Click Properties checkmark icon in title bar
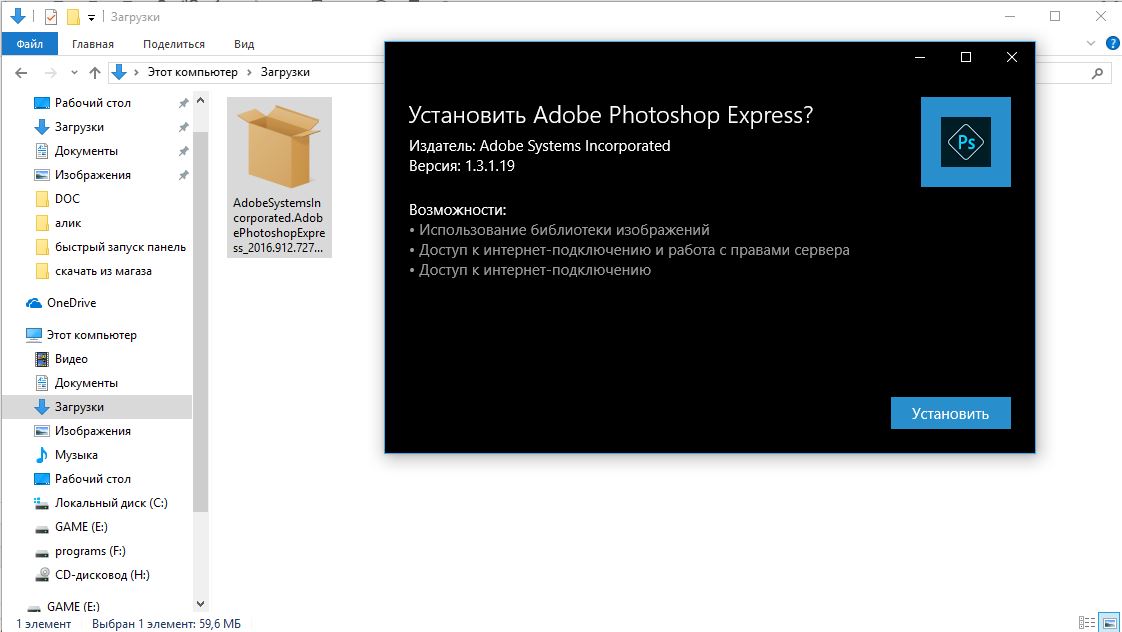 [x=51, y=16]
